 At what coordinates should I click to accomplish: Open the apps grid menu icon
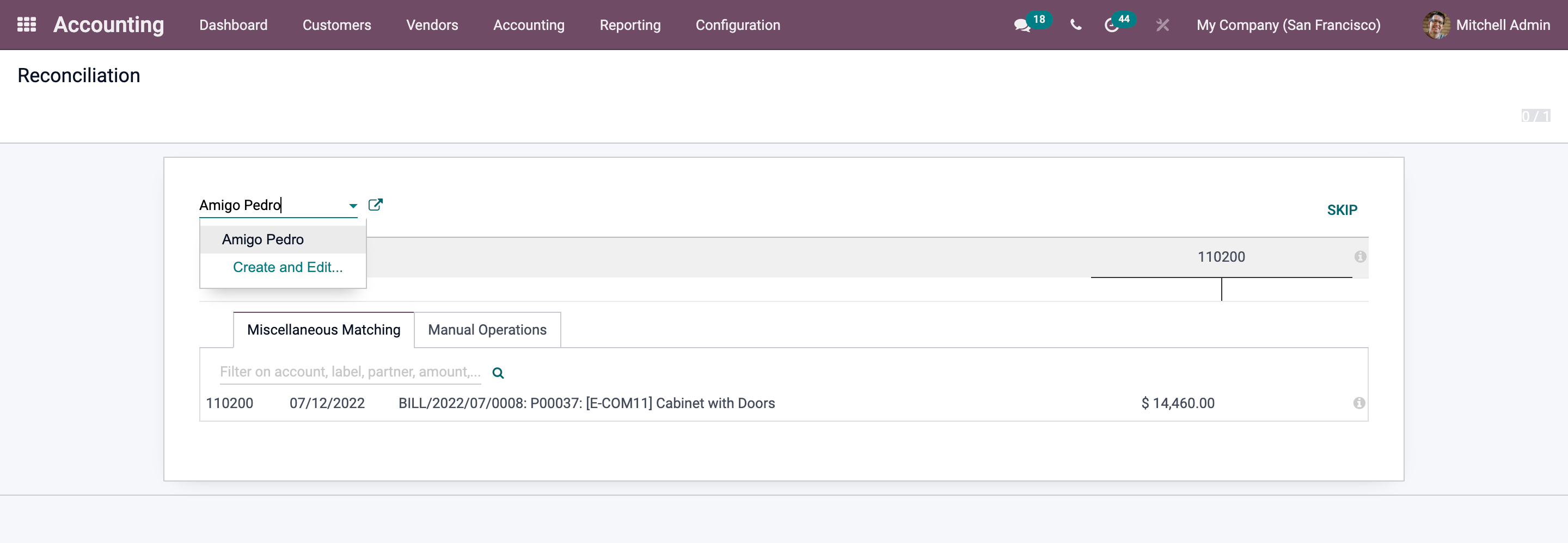pos(26,25)
